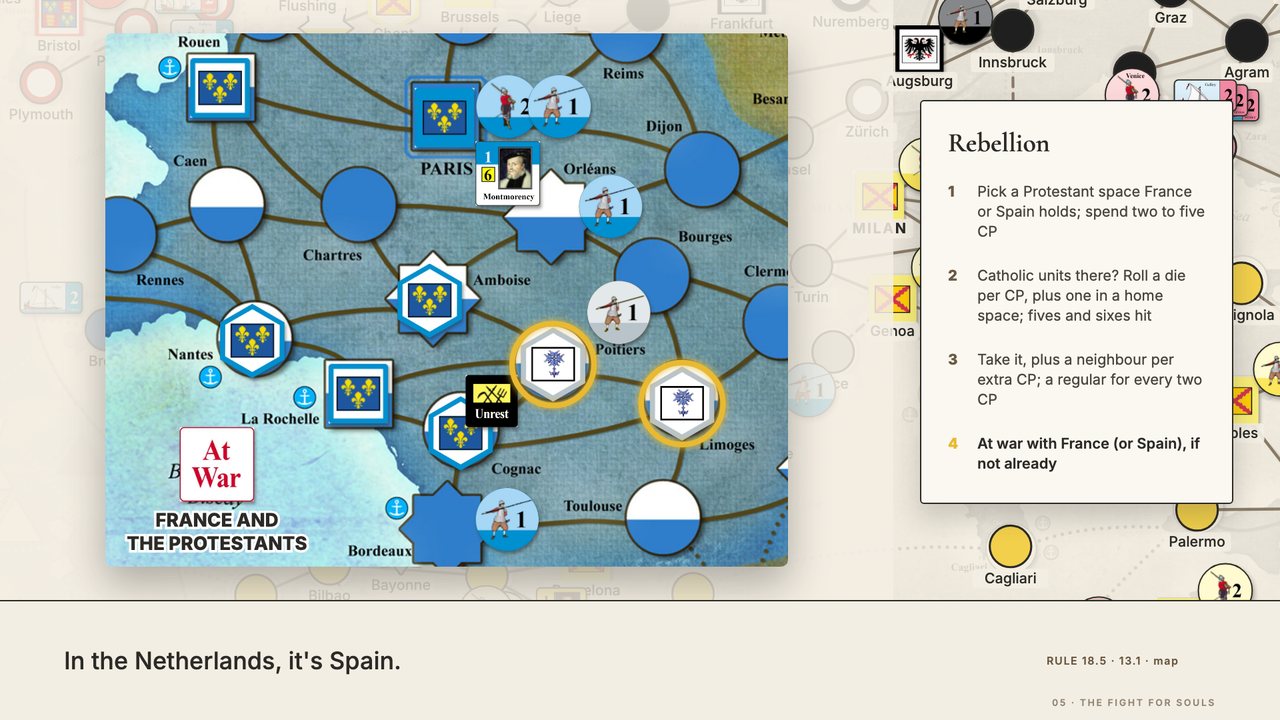The width and height of the screenshot is (1280, 720).
Task: Click the fleur-de-lis marker at Amboise
Action: [432, 298]
